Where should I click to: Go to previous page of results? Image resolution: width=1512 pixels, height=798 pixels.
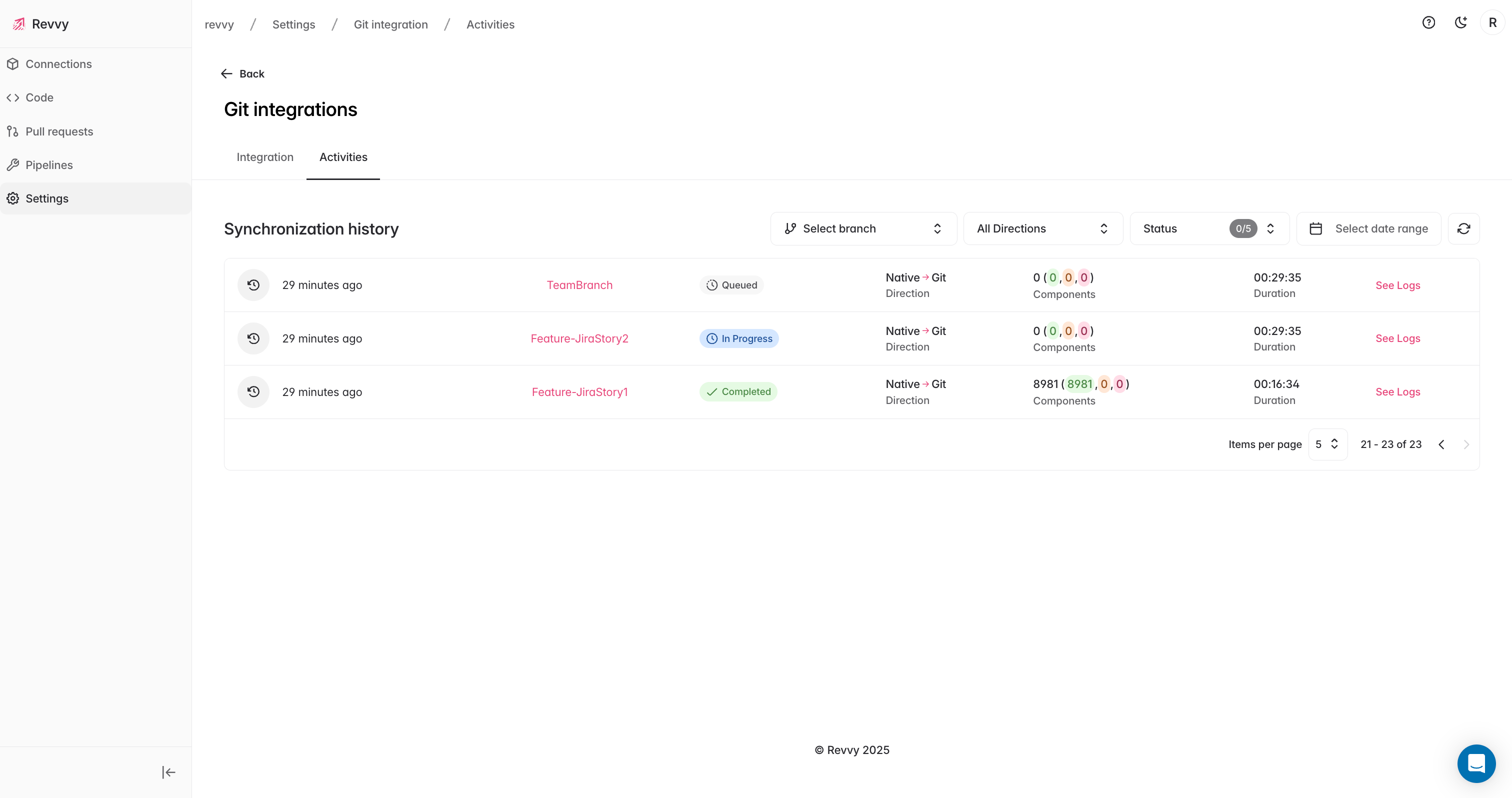pos(1441,444)
